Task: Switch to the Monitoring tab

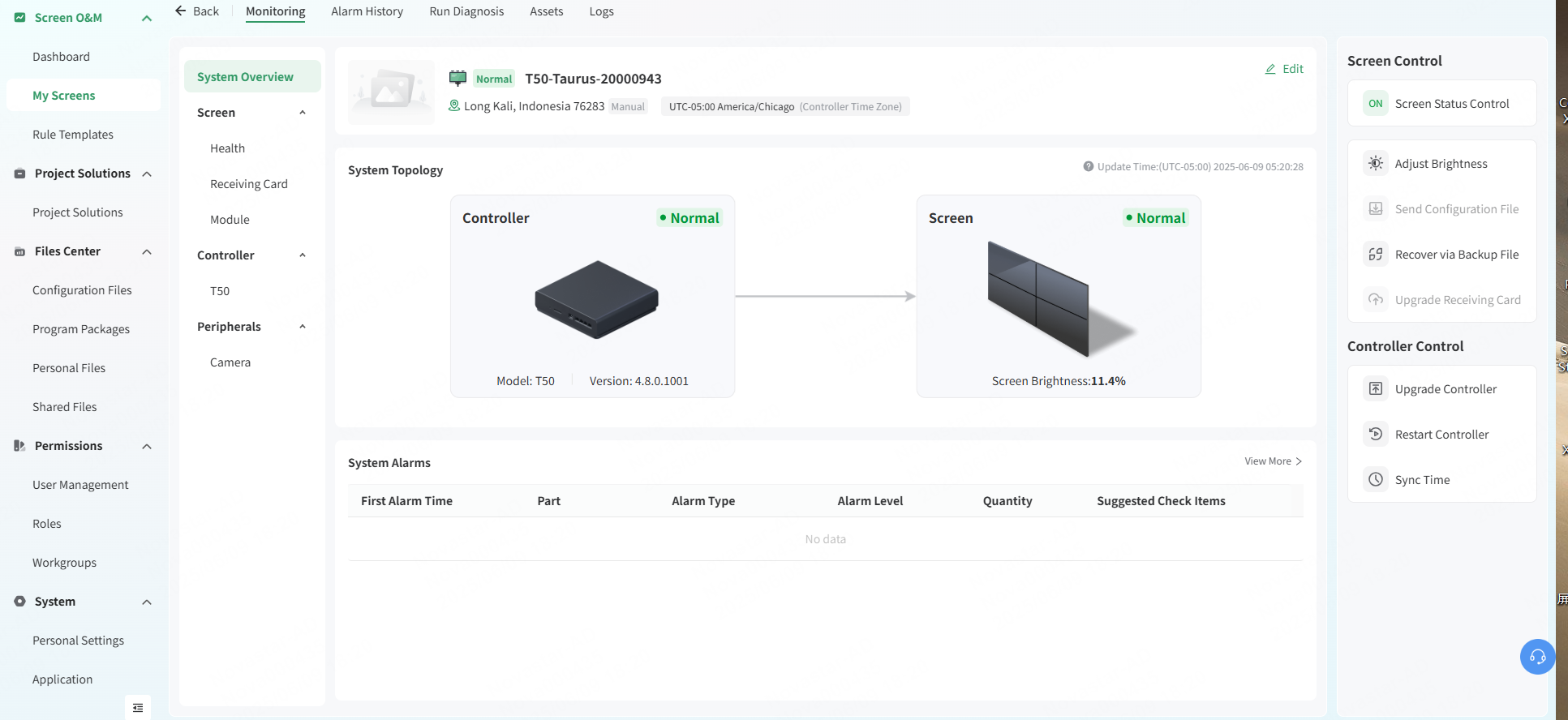Action: click(x=276, y=11)
